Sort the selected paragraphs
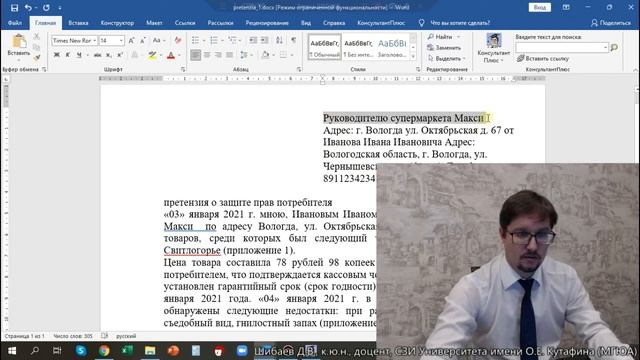The image size is (640, 360). tap(279, 40)
